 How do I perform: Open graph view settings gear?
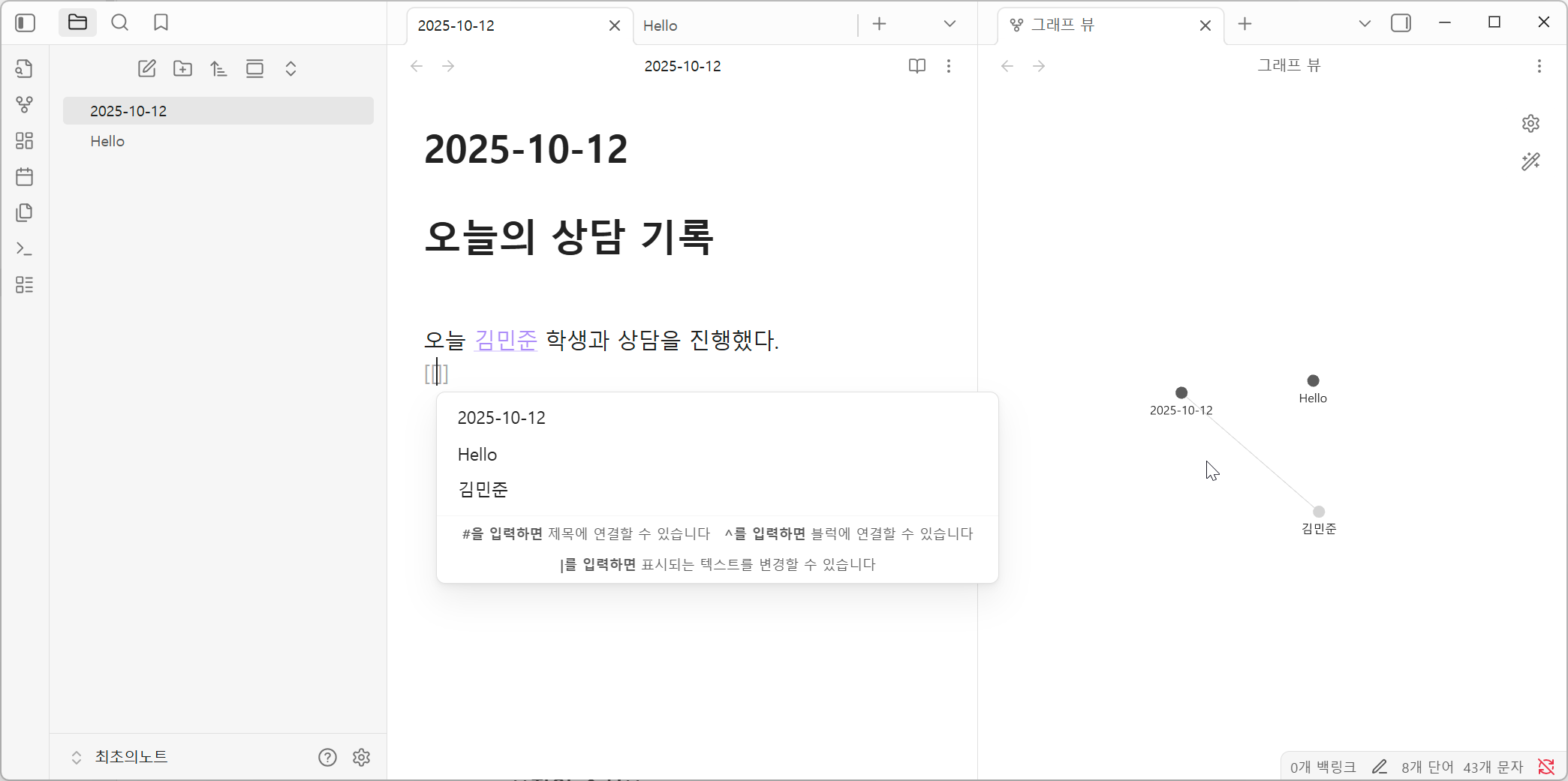1531,123
